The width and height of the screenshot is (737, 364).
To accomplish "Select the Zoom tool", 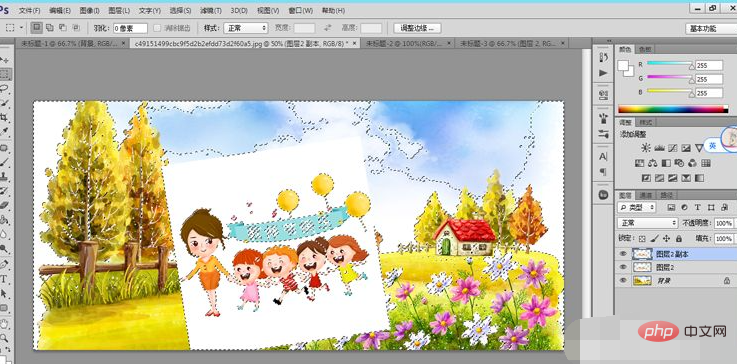I will coord(5,338).
